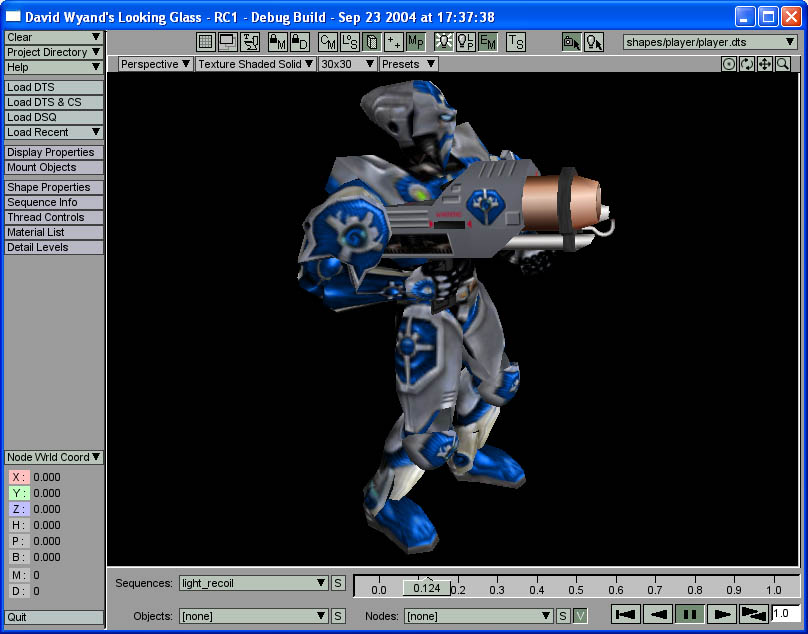Screen dimensions: 808x634
Task: Click the CM toolbar icon
Action: click(x=328, y=42)
